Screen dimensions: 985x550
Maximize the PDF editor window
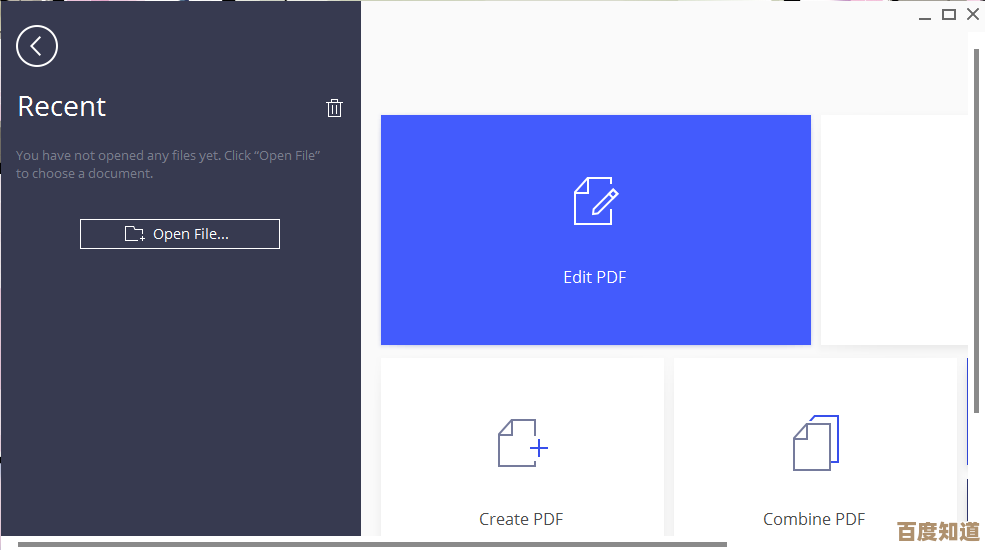pyautogui.click(x=949, y=14)
